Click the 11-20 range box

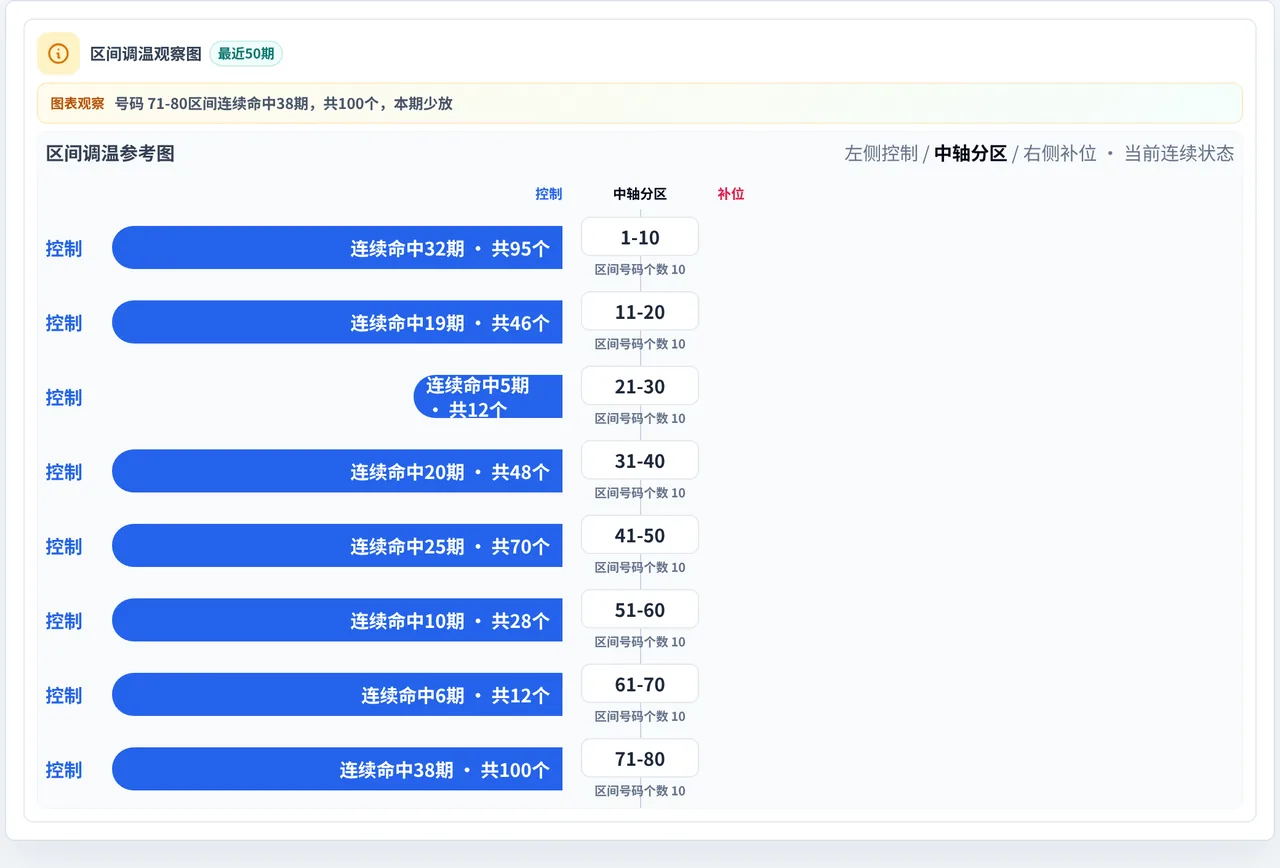[x=640, y=312]
